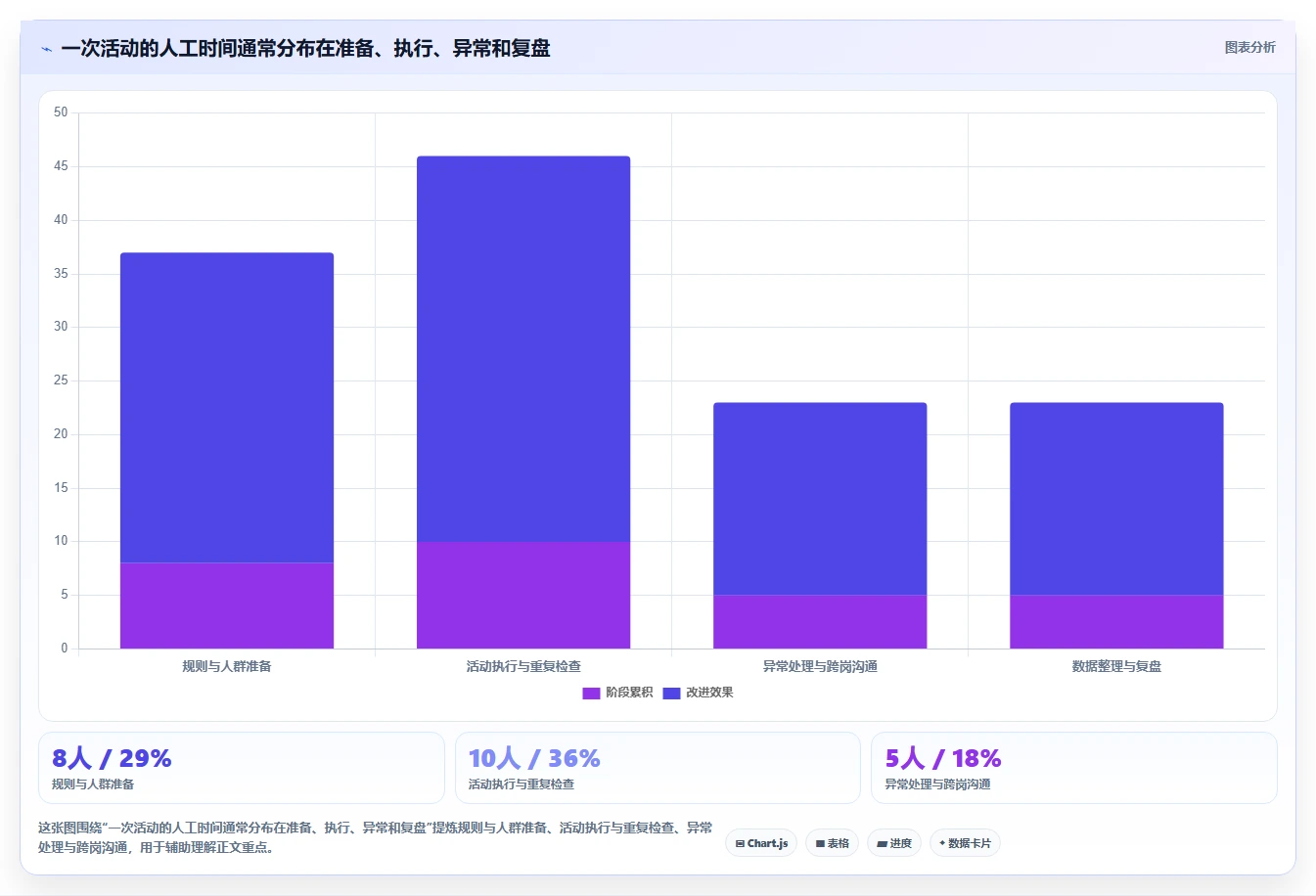Screen dimensions: 1316x896
Task: Click purple bar segment for 规则与人群准备
Action: [227, 605]
